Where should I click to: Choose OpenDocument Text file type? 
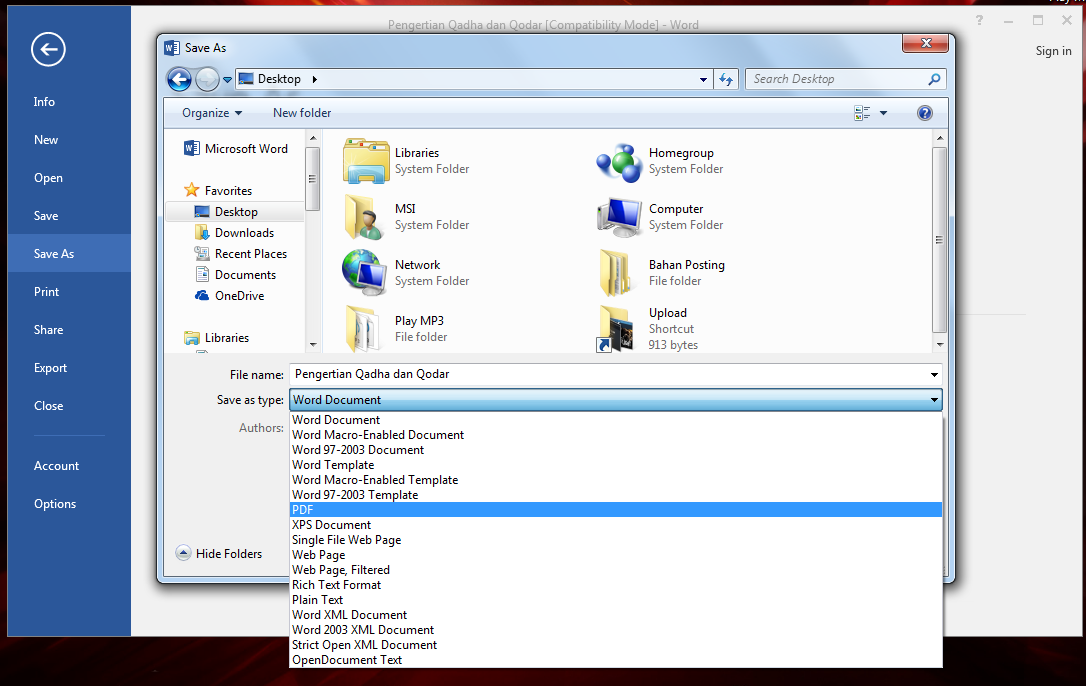point(616,660)
